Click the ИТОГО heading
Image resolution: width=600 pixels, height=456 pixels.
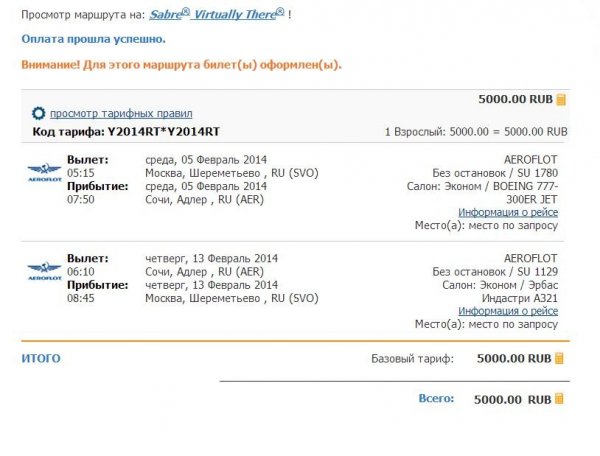pos(41,358)
